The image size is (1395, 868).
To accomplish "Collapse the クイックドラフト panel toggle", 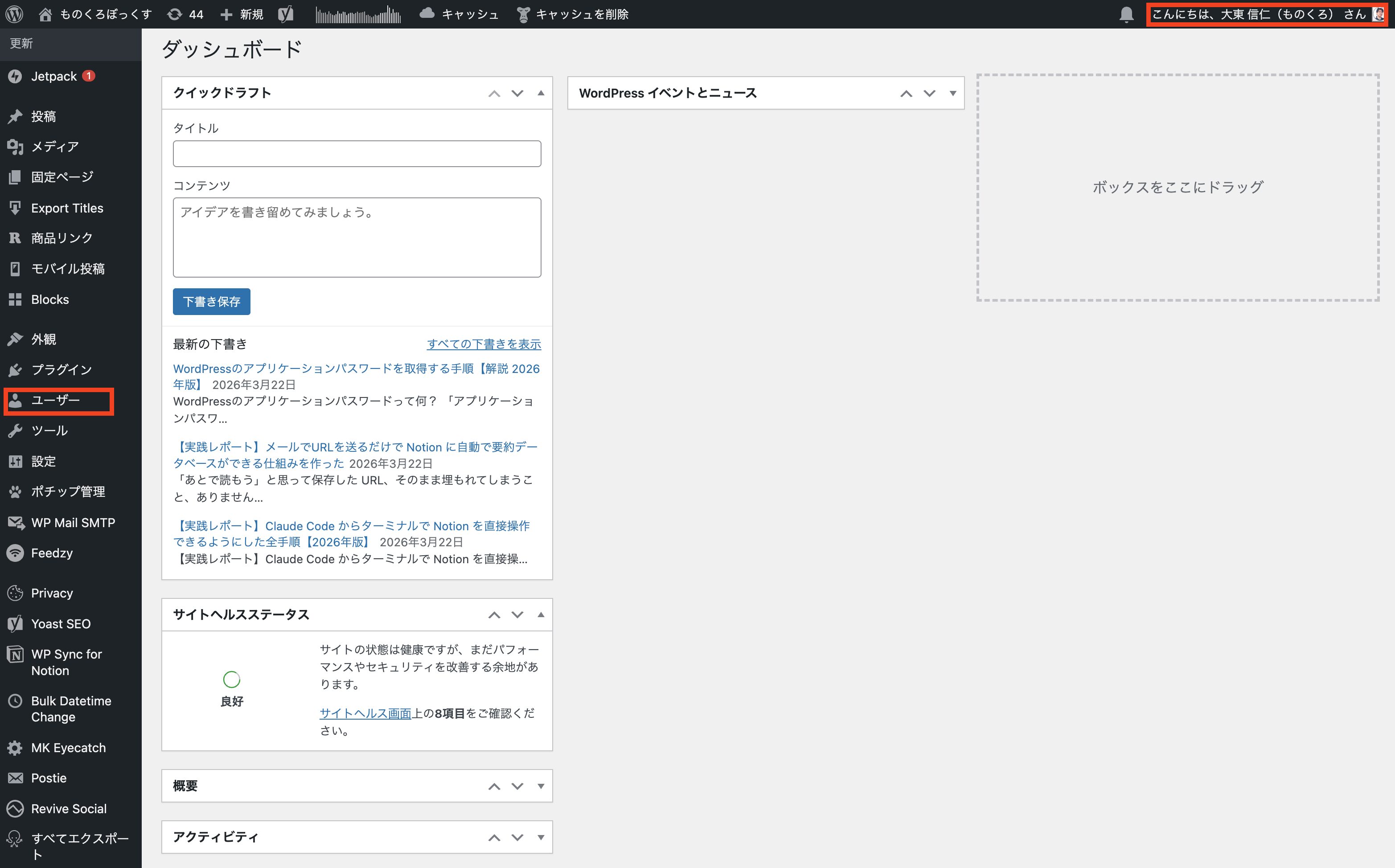I will (x=540, y=93).
